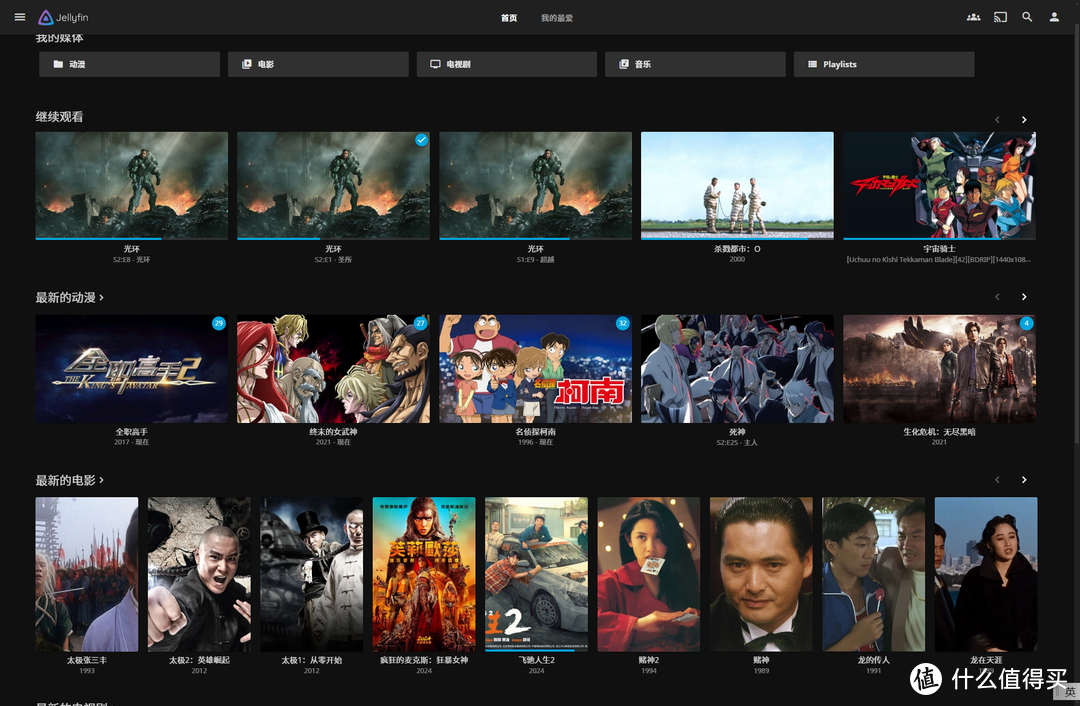This screenshot has height=706, width=1080.
Task: Open 太极2: 英雄崛起 movie poster
Action: (x=199, y=574)
